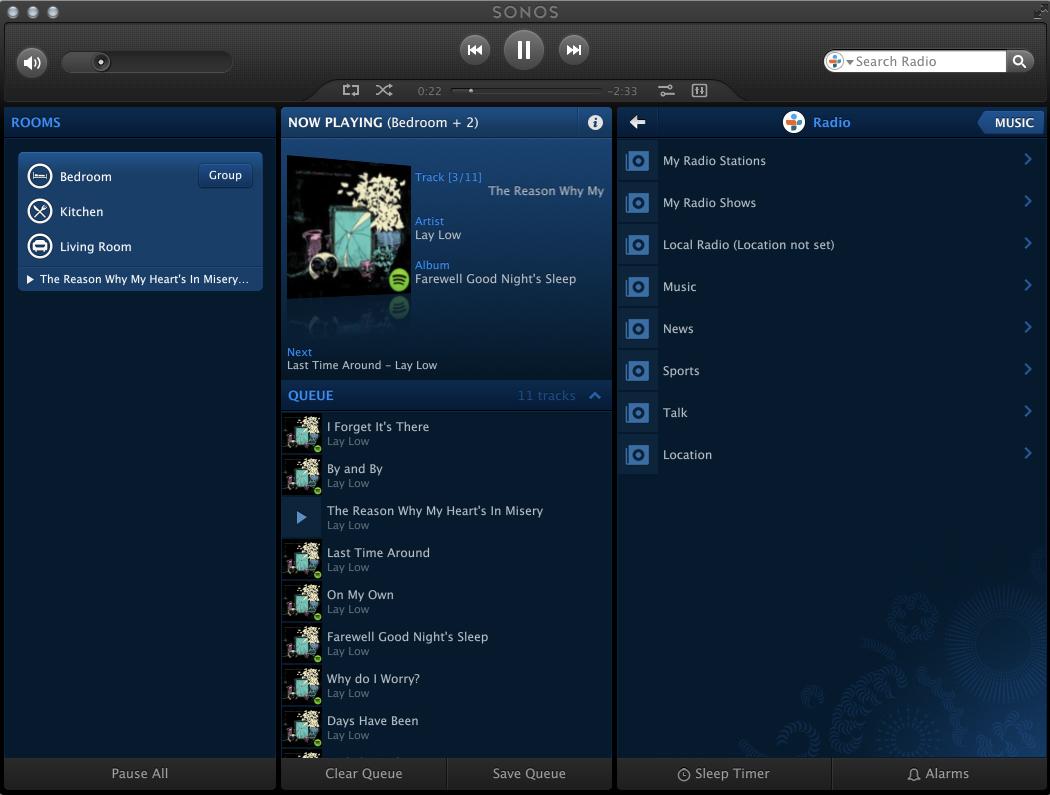Open Alarms
The image size is (1050, 795).
pos(938,774)
